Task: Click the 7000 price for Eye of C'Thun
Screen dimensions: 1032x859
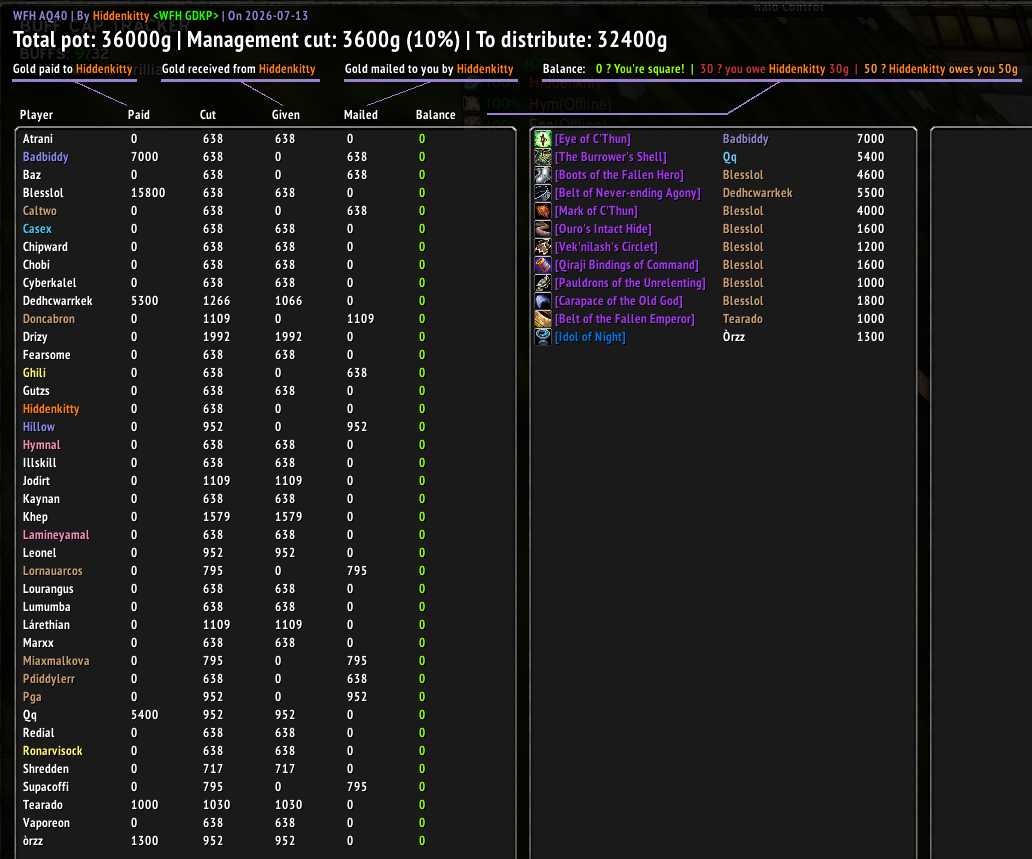Action: (870, 139)
